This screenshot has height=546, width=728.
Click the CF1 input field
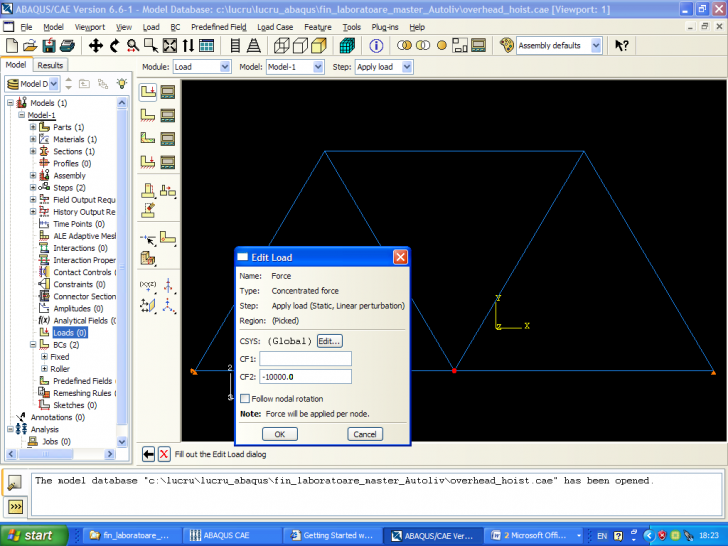tap(304, 359)
